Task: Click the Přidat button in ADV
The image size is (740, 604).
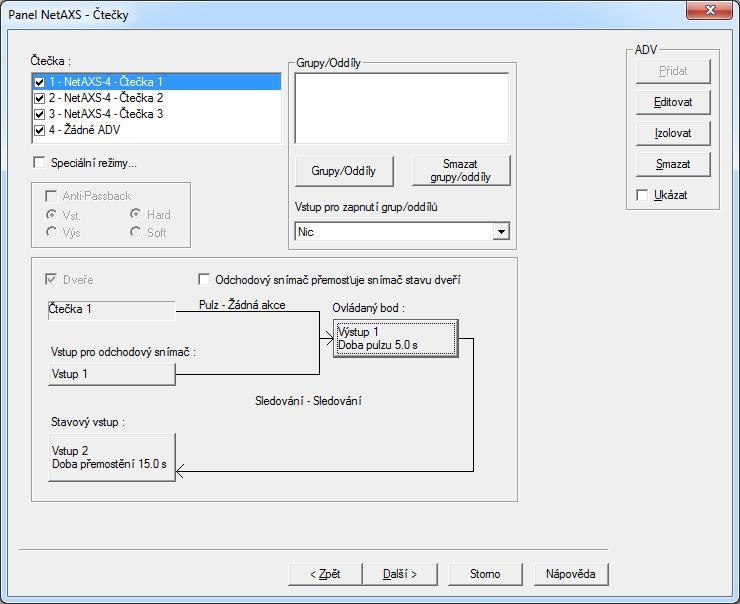Action: (673, 71)
